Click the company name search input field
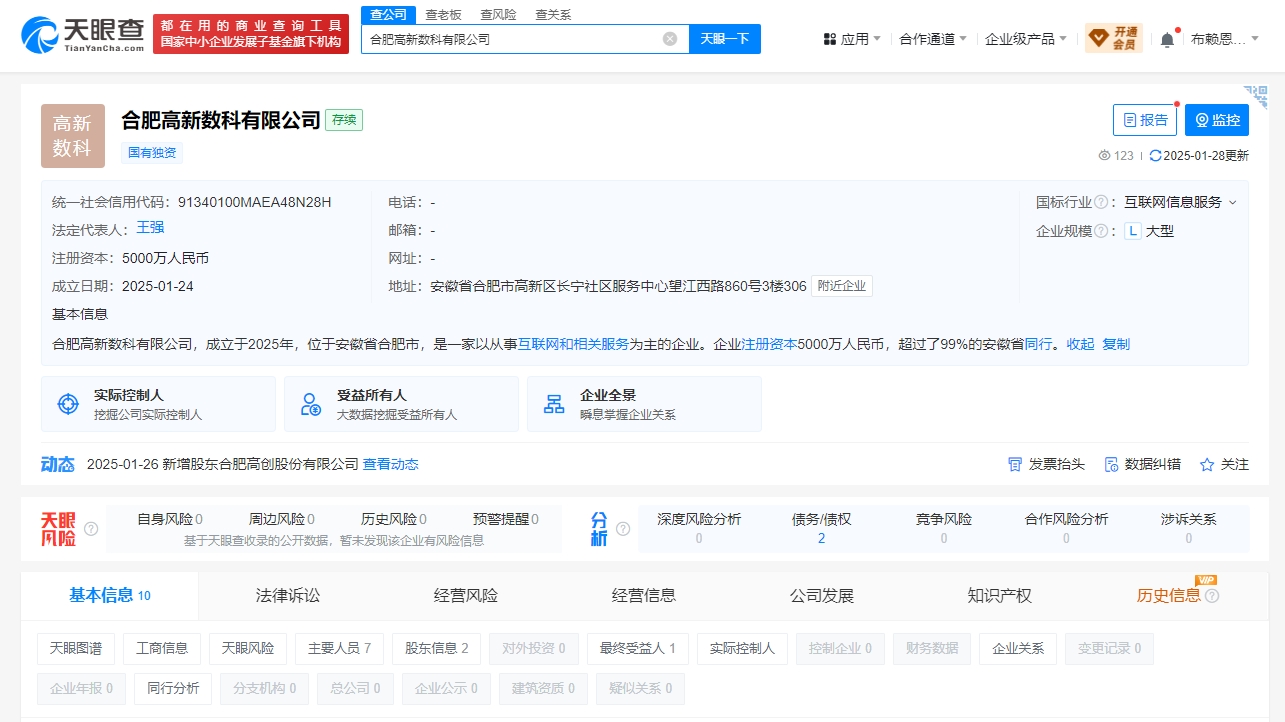Screen dimensions: 1285x722 (x=510, y=39)
